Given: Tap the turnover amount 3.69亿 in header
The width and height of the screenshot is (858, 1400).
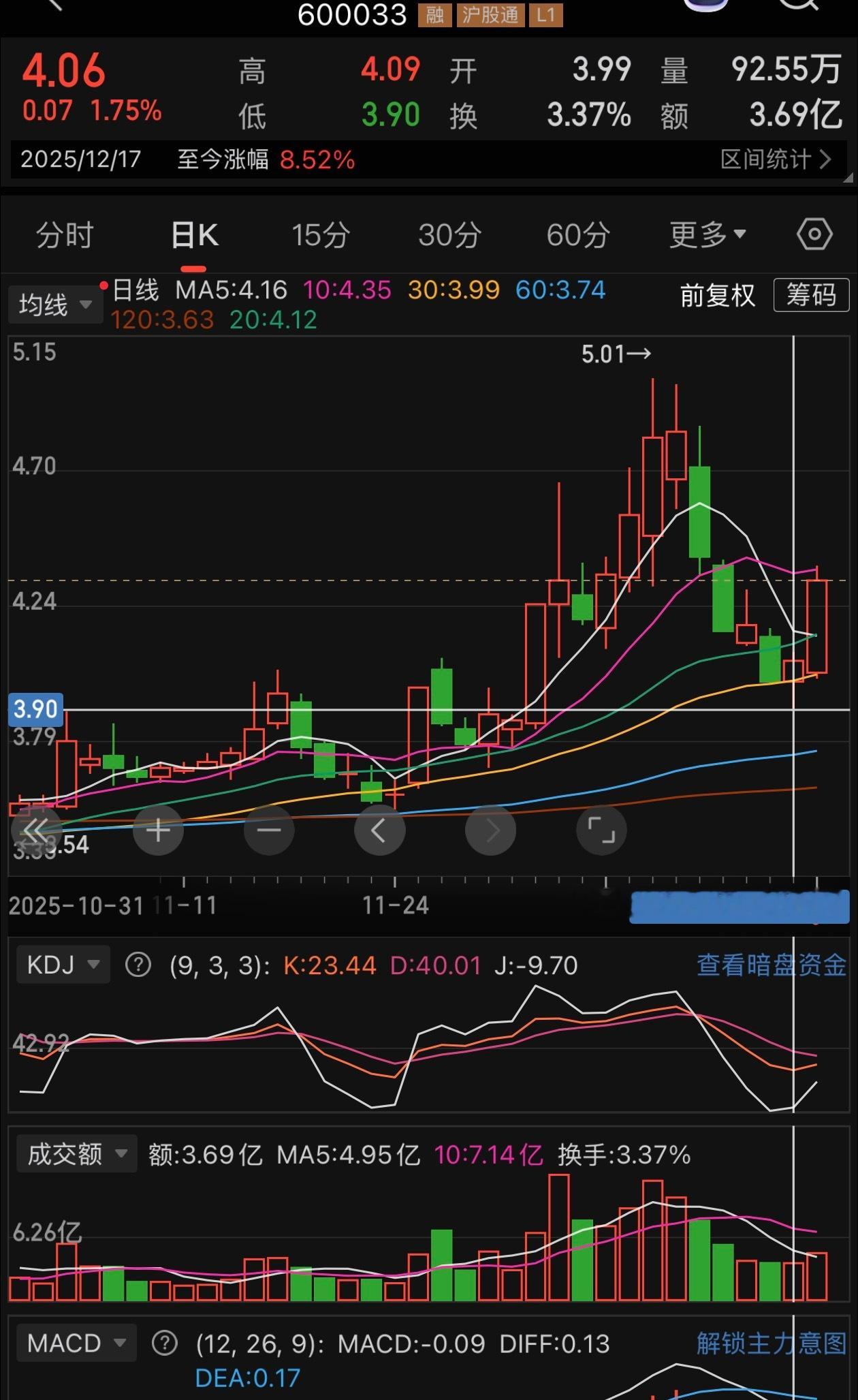Looking at the screenshot, I should pos(796,114).
